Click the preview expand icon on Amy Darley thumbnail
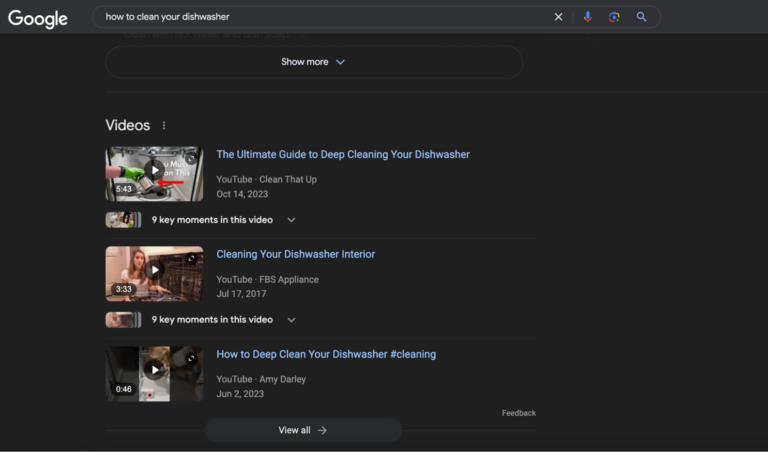Screen dimensions: 768x452 point(191,358)
